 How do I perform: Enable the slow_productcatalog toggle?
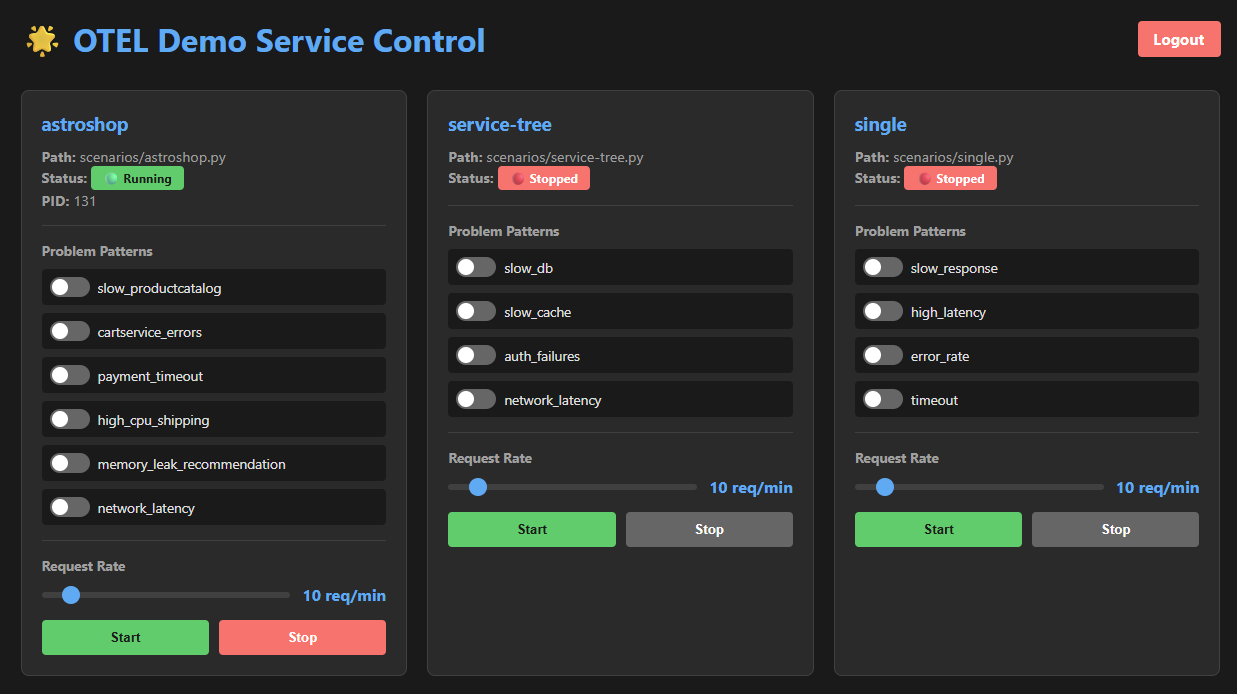70,288
